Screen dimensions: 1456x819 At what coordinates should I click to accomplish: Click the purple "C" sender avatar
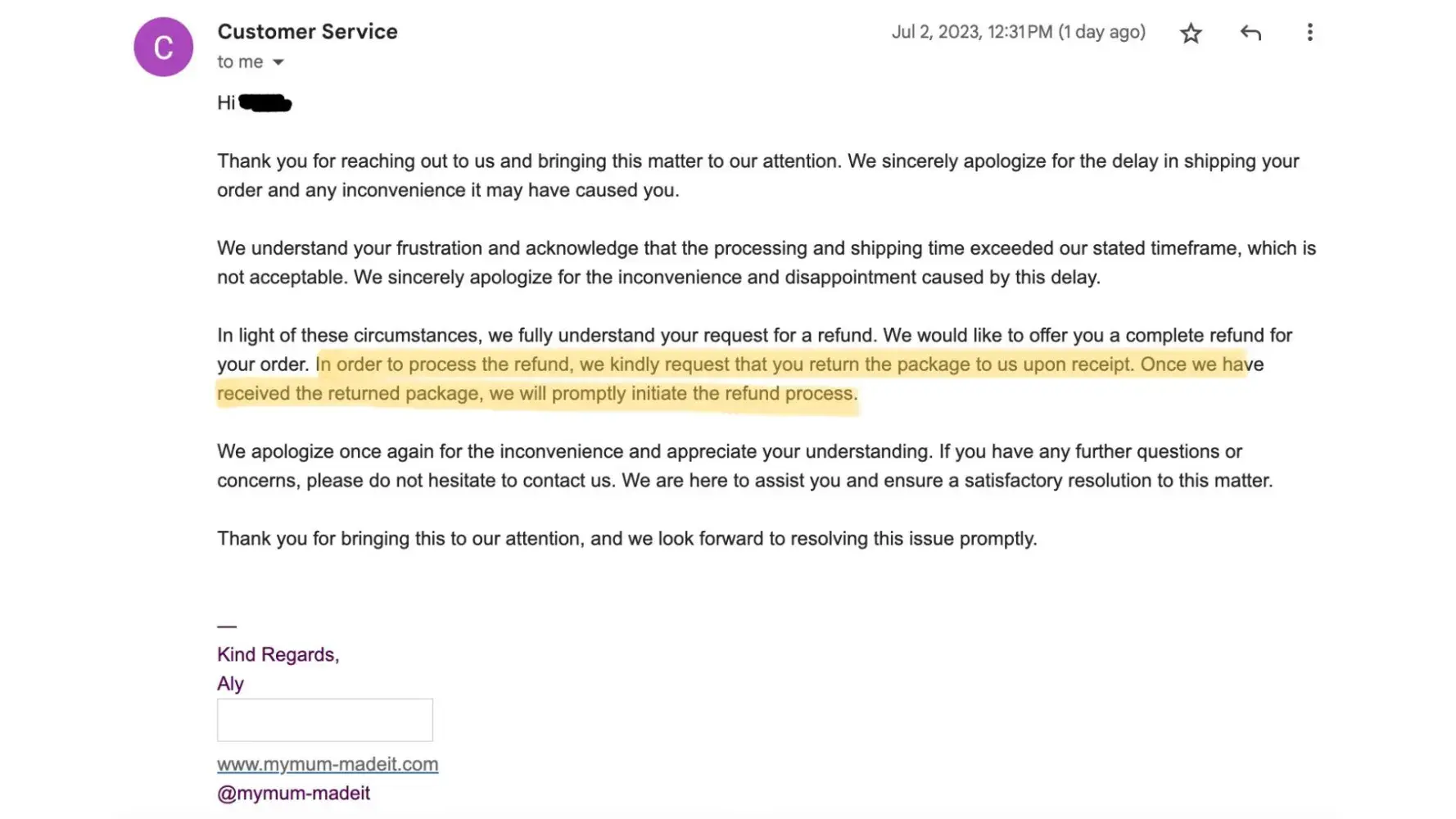[x=164, y=47]
